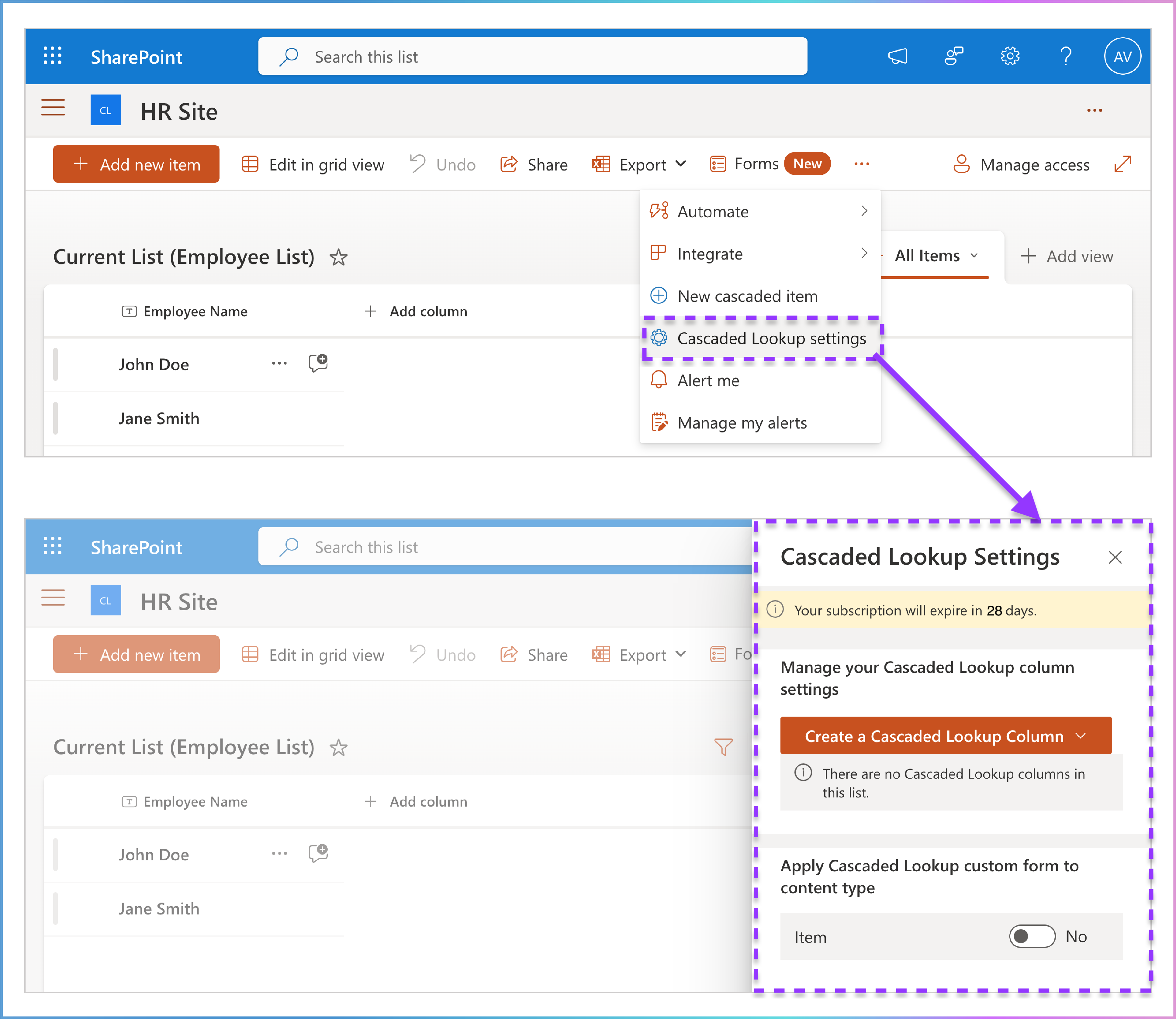The width and height of the screenshot is (1176, 1019).
Task: Click Employee Name column header in top window
Action: click(185, 311)
